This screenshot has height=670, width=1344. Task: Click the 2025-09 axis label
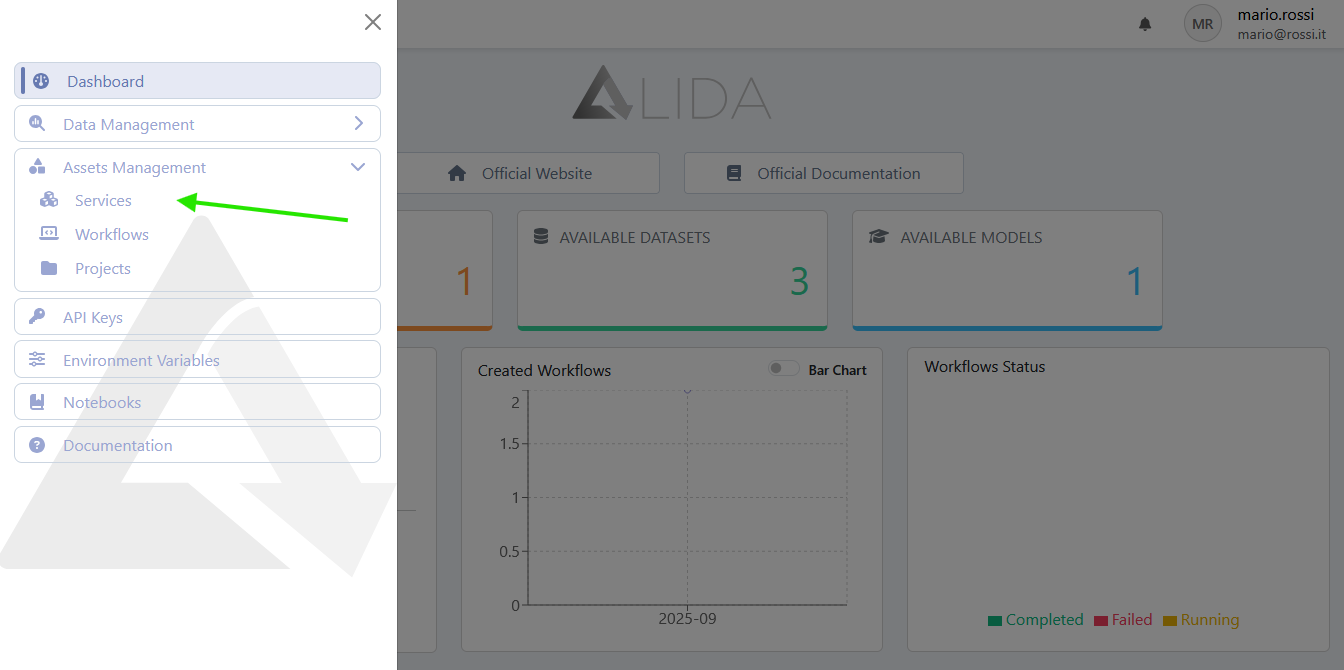click(x=687, y=618)
